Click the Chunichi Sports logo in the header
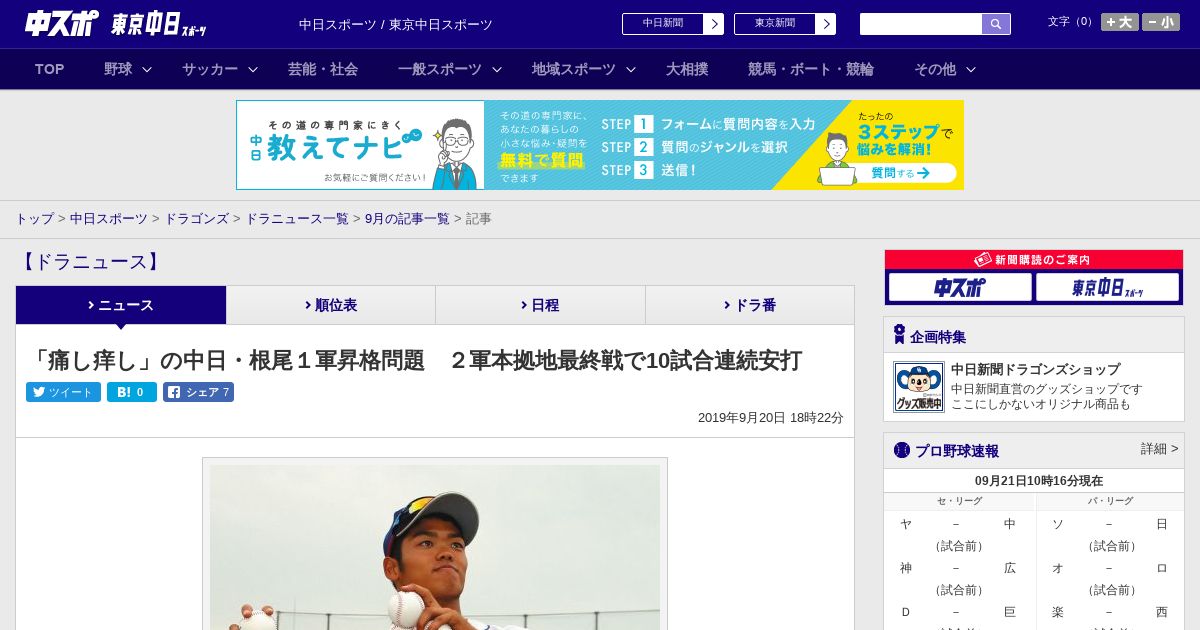Viewport: 1200px width, 630px height. pos(62,23)
